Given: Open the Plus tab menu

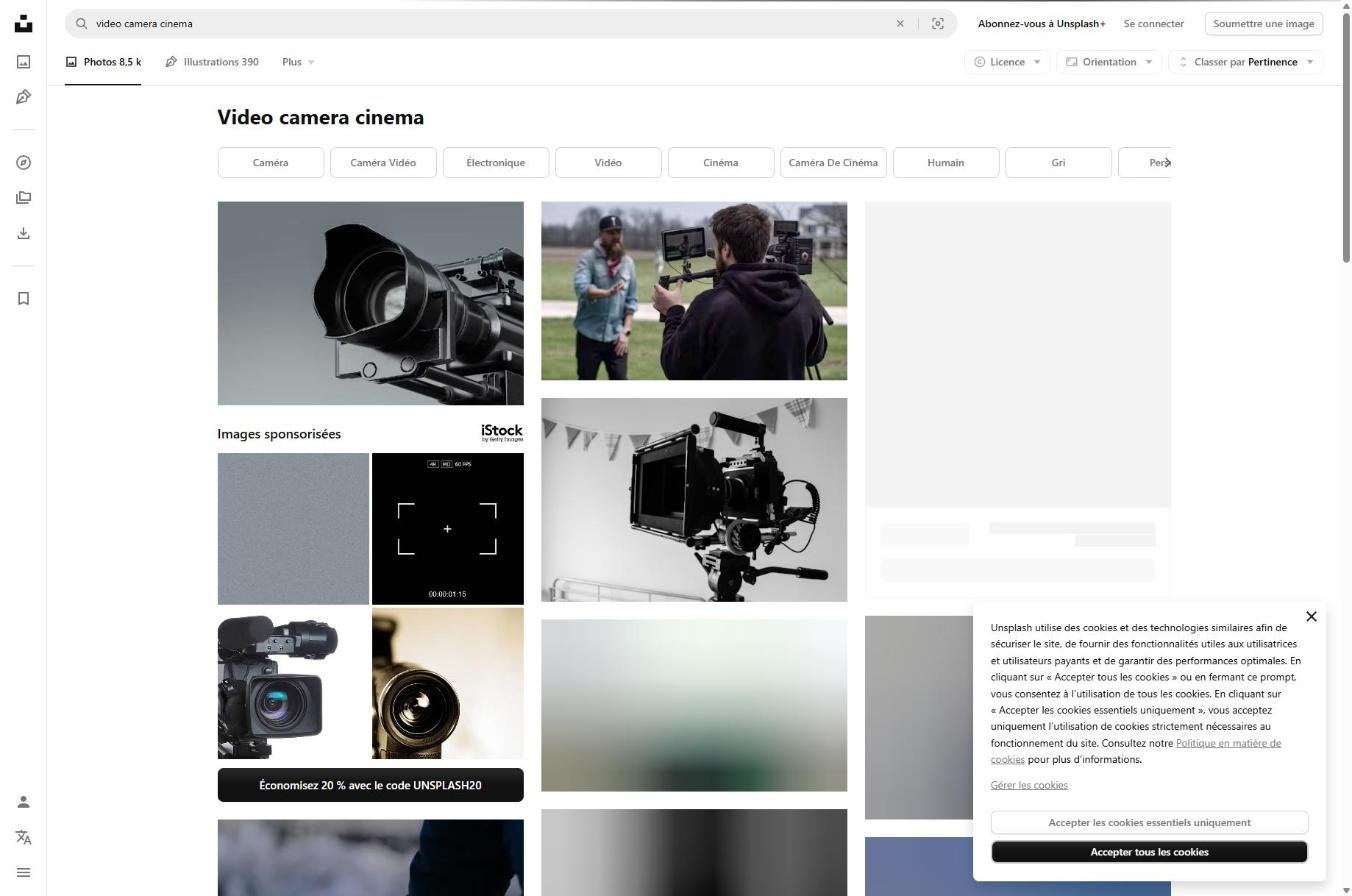Looking at the screenshot, I should [297, 62].
